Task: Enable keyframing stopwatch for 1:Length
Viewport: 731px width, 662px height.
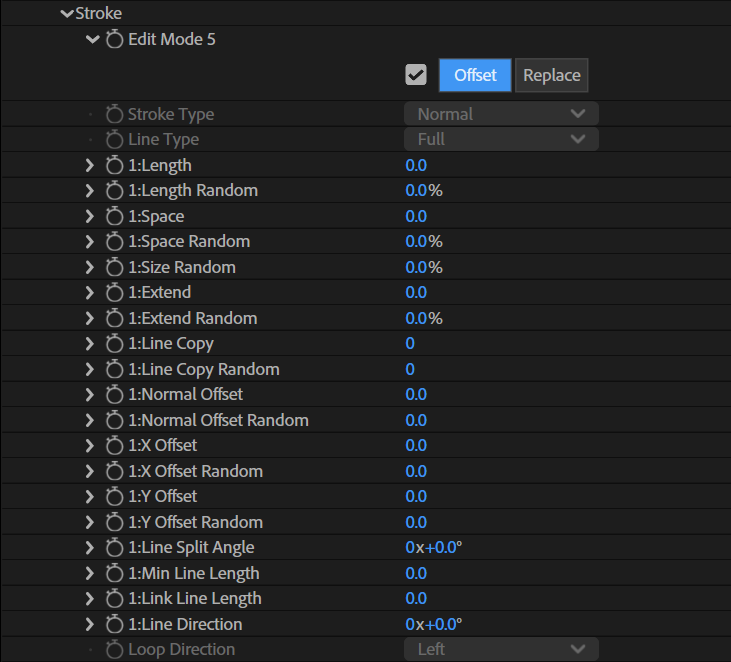Action: click(x=114, y=165)
